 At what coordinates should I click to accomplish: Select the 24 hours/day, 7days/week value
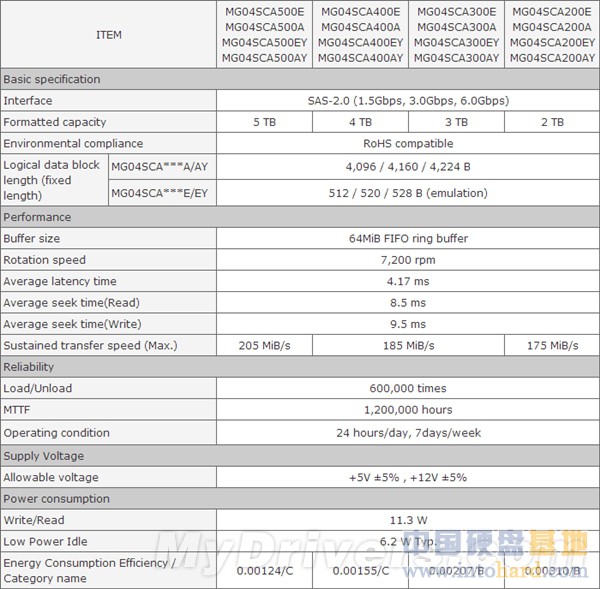408,432
